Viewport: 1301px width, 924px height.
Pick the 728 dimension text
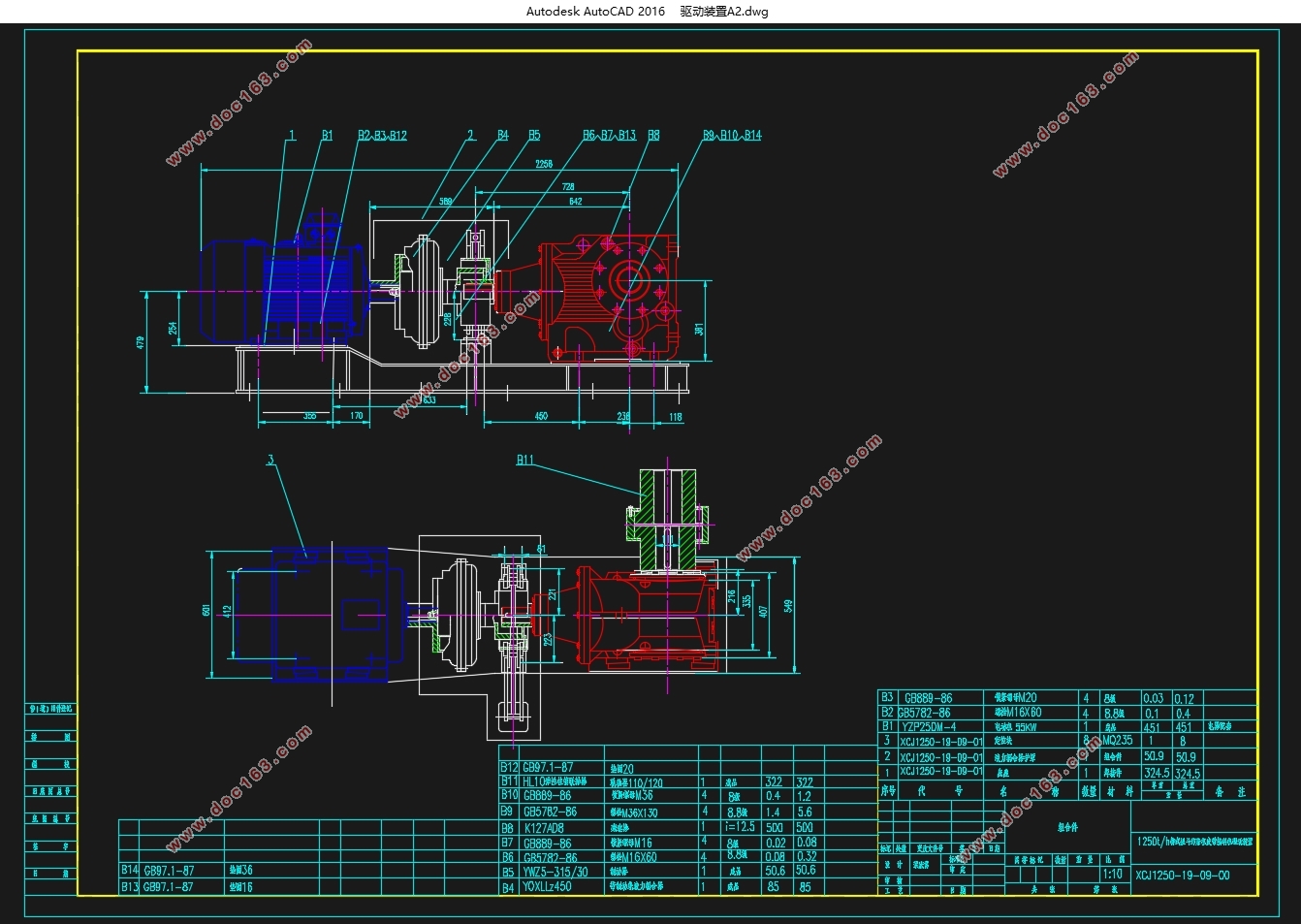point(568,186)
